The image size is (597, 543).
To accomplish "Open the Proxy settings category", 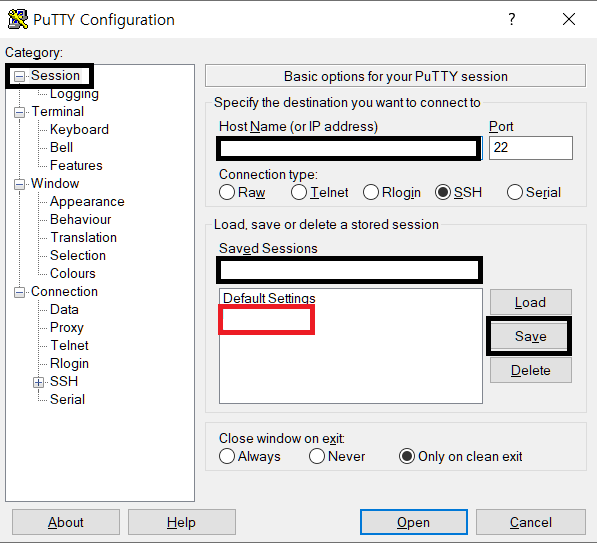I will 67,327.
